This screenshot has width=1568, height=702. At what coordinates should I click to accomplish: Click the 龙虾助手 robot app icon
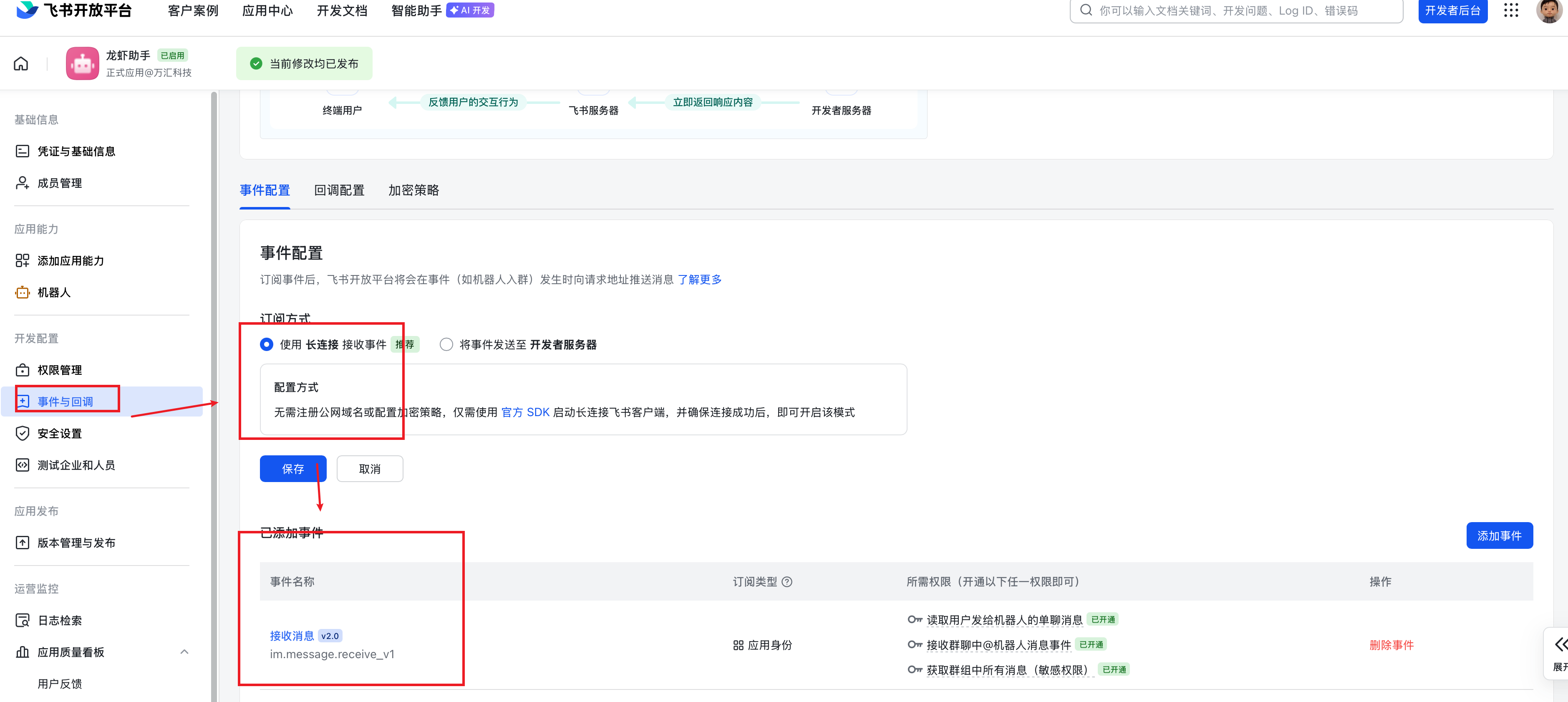pyautogui.click(x=82, y=63)
